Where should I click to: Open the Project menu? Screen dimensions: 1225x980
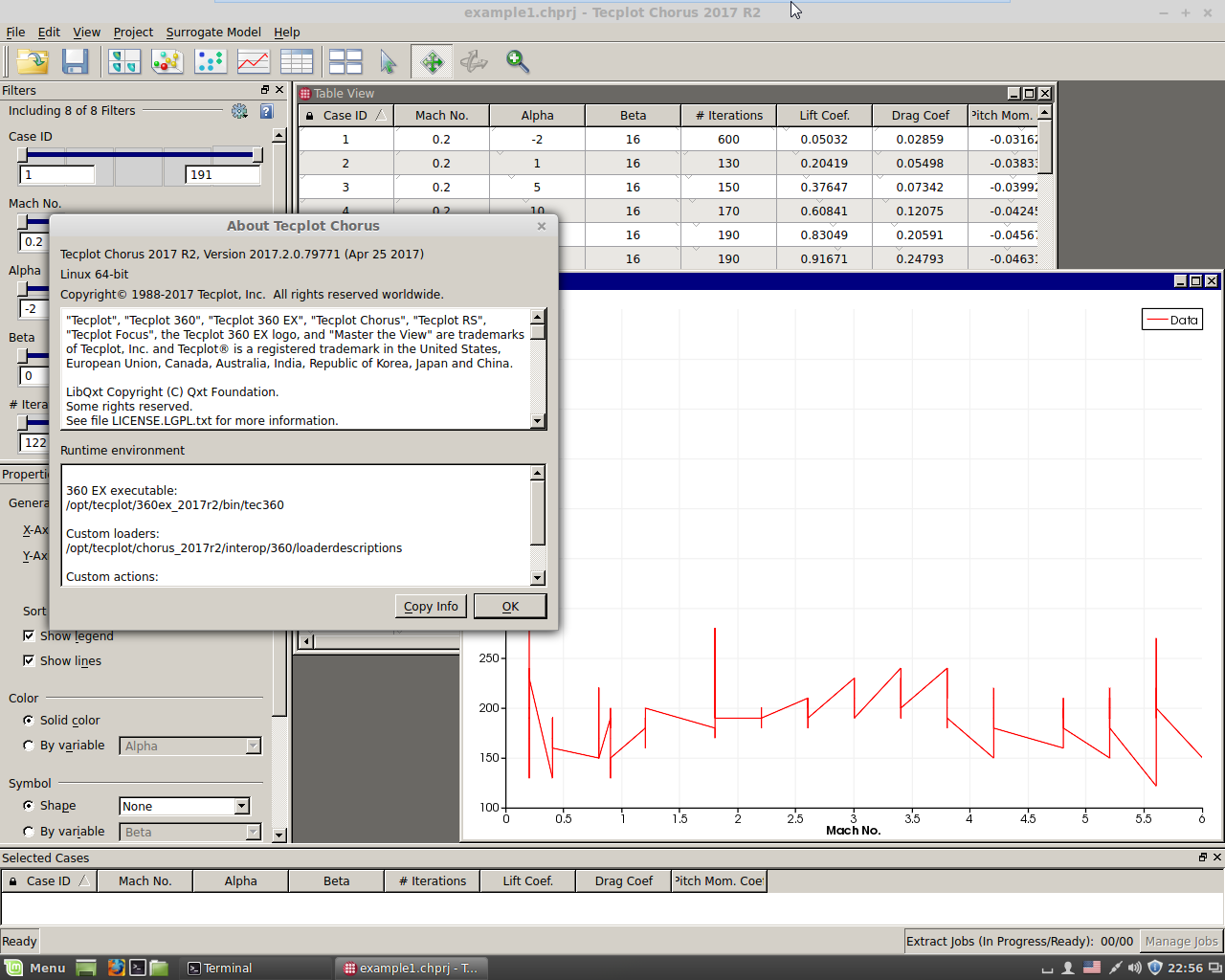(x=133, y=32)
